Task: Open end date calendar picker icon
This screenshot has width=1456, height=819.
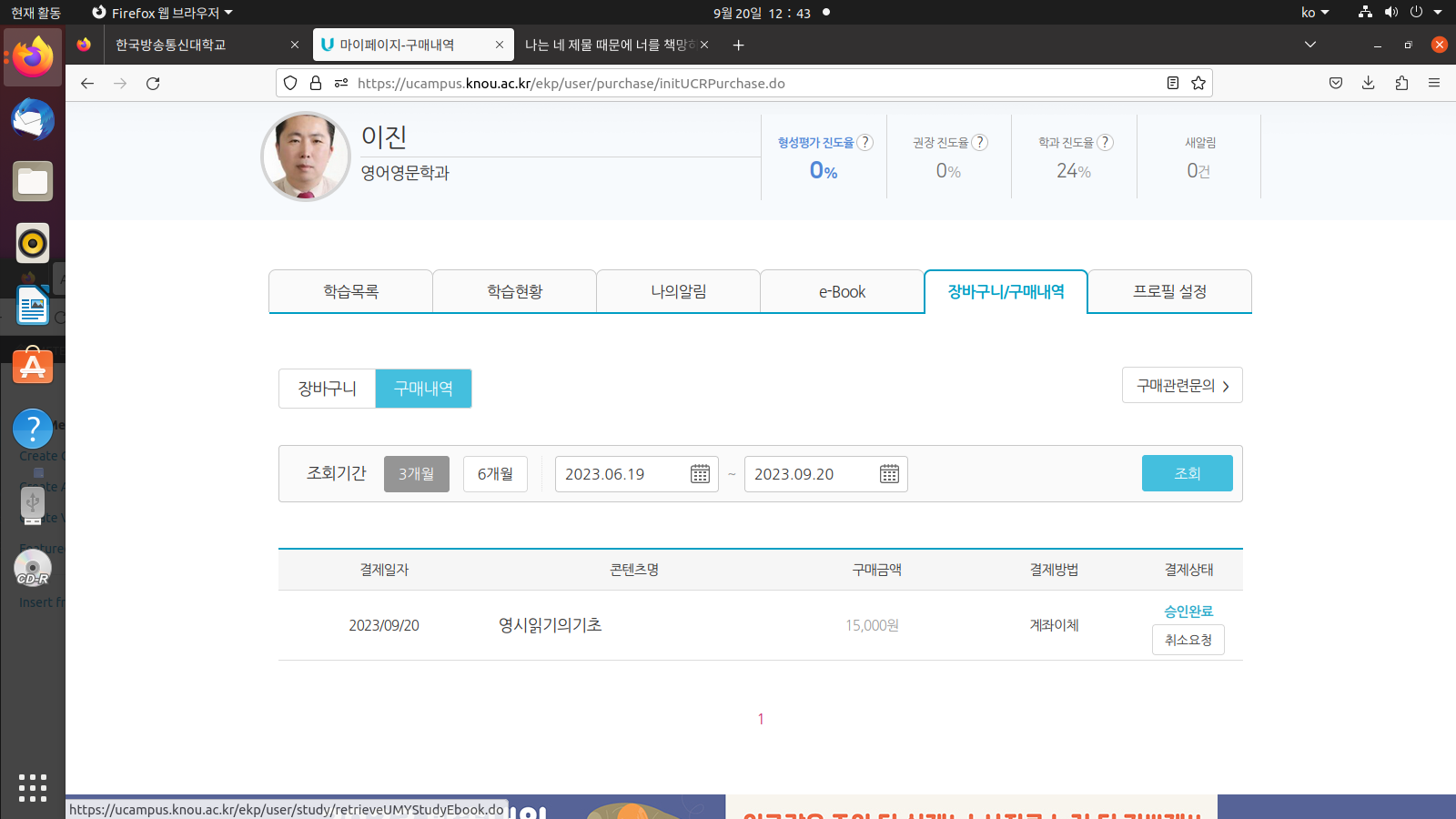Action: [x=889, y=474]
